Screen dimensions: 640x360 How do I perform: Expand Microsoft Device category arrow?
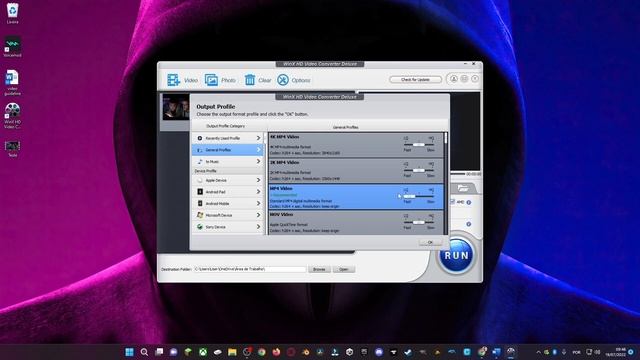coord(258,215)
